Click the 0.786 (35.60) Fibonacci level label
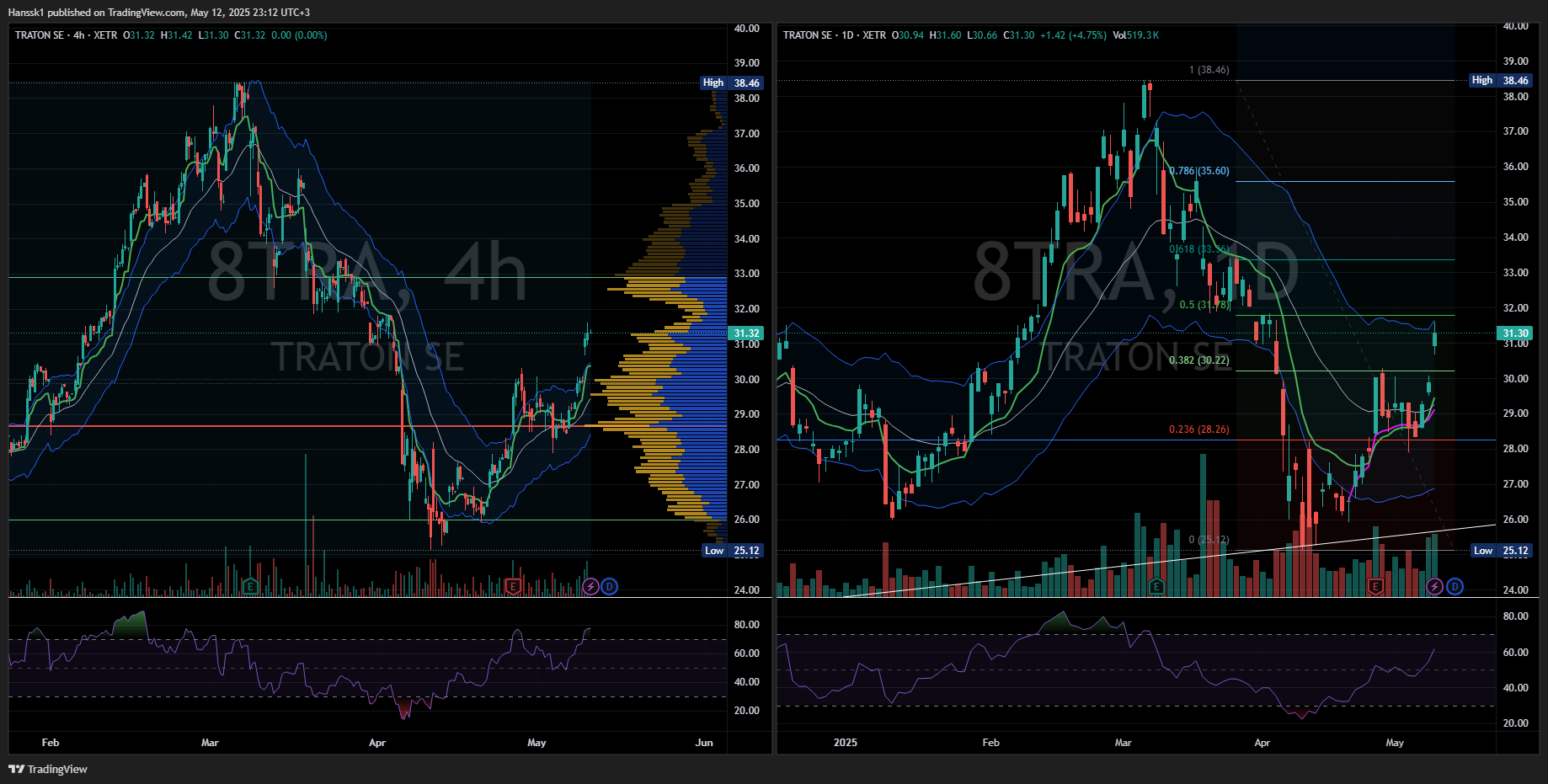1548x784 pixels. click(x=1199, y=171)
